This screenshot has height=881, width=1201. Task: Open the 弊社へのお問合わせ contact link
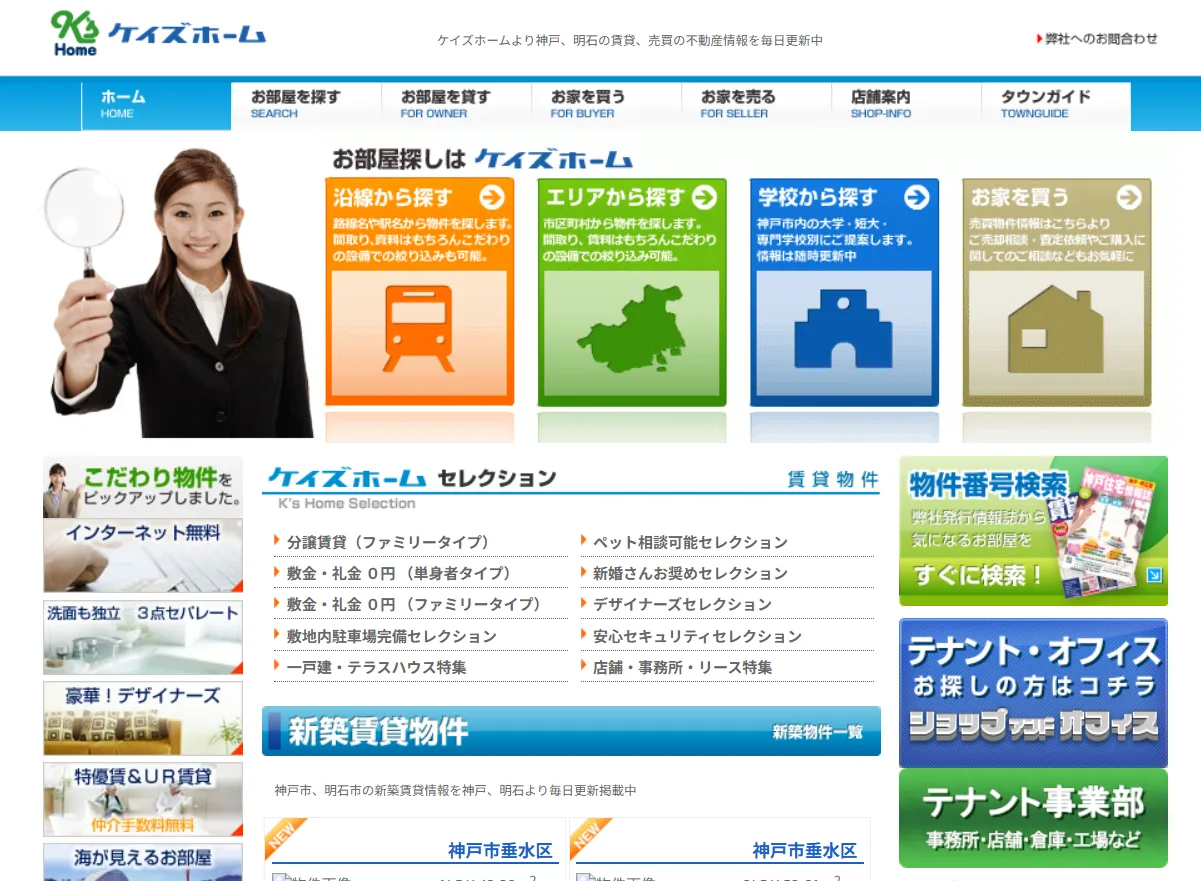(x=1097, y=39)
